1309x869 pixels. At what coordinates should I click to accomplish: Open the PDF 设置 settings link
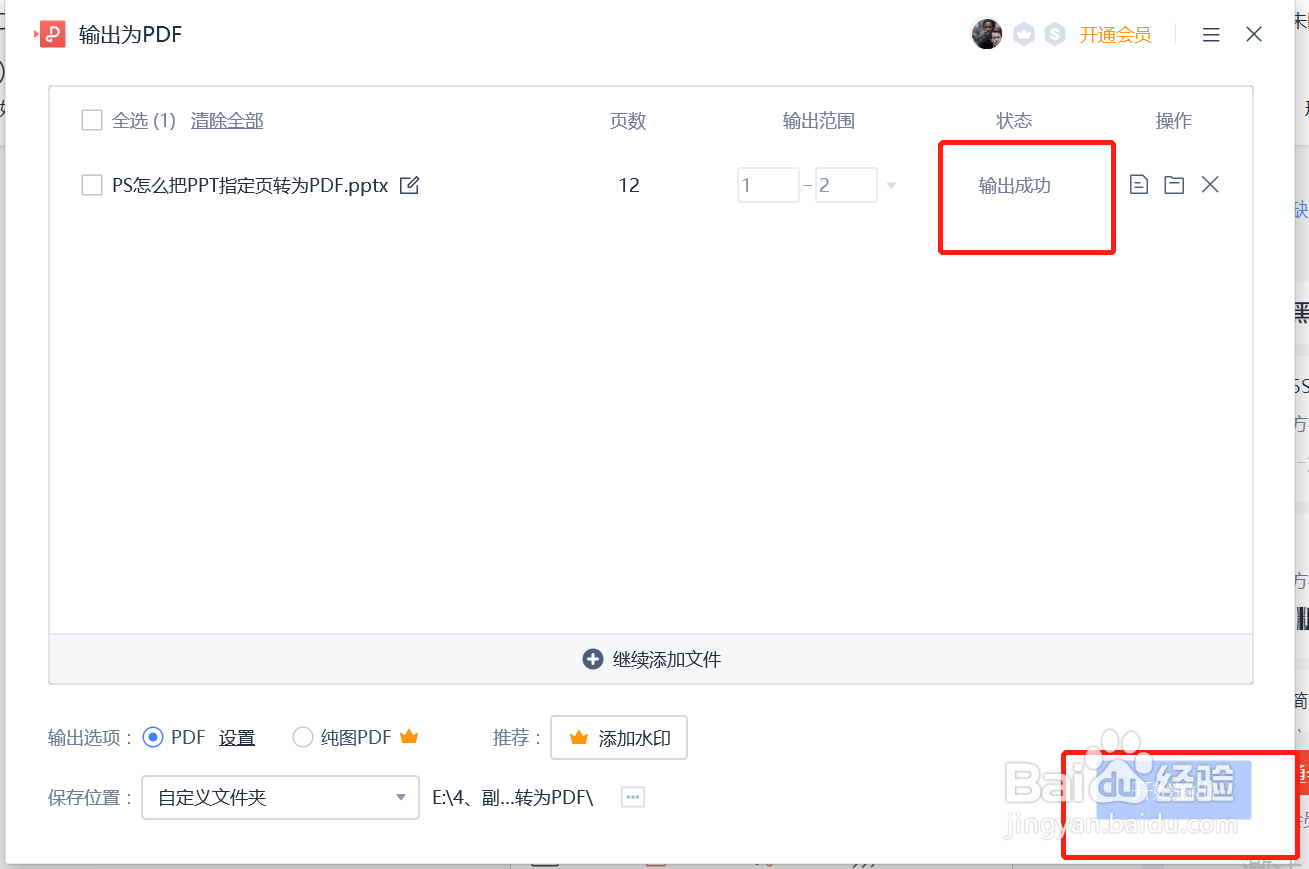(237, 738)
